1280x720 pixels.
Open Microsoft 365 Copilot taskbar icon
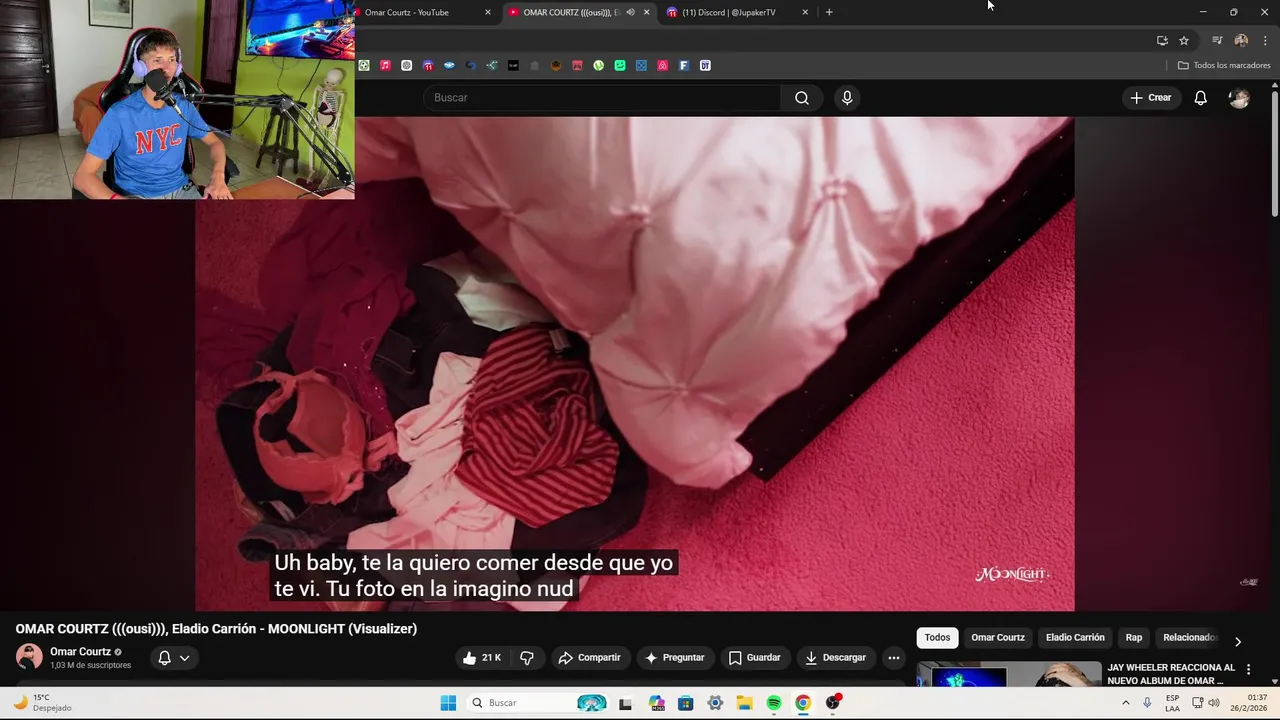point(656,703)
